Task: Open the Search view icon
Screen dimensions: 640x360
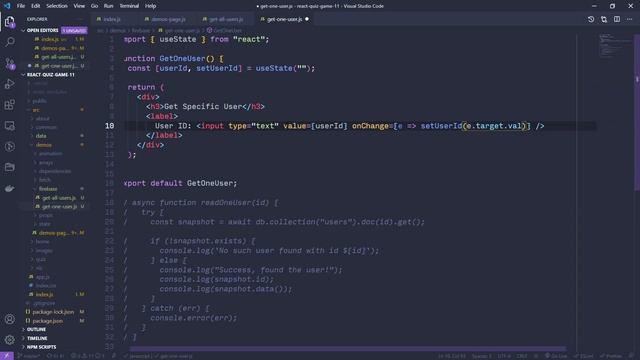Action: (x=10, y=42)
